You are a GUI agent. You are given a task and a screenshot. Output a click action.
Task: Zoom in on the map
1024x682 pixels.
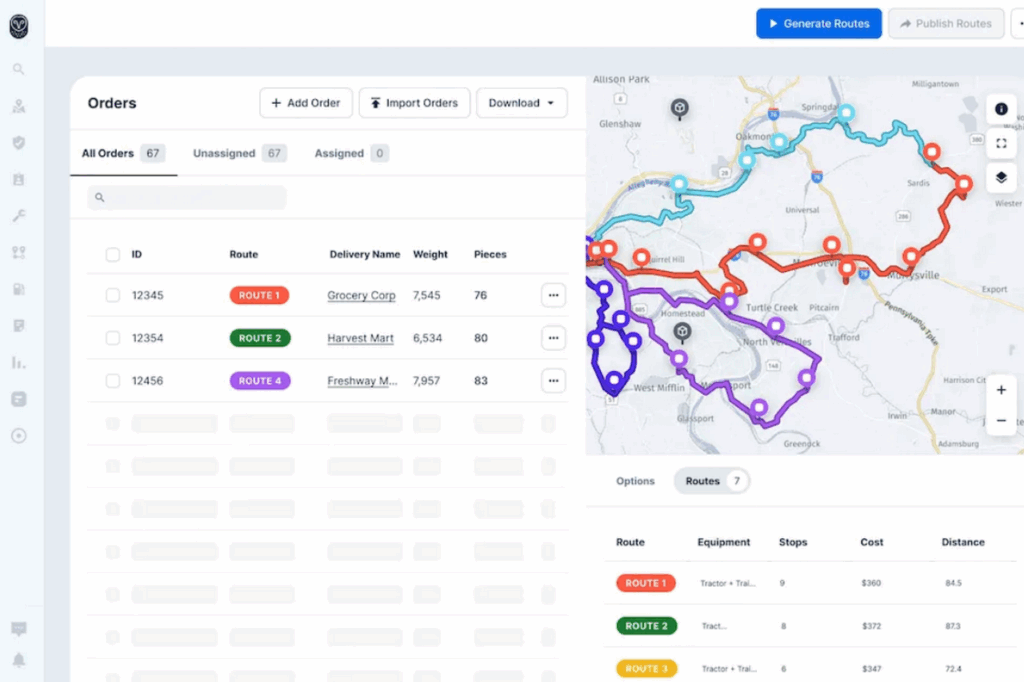pyautogui.click(x=1000, y=390)
